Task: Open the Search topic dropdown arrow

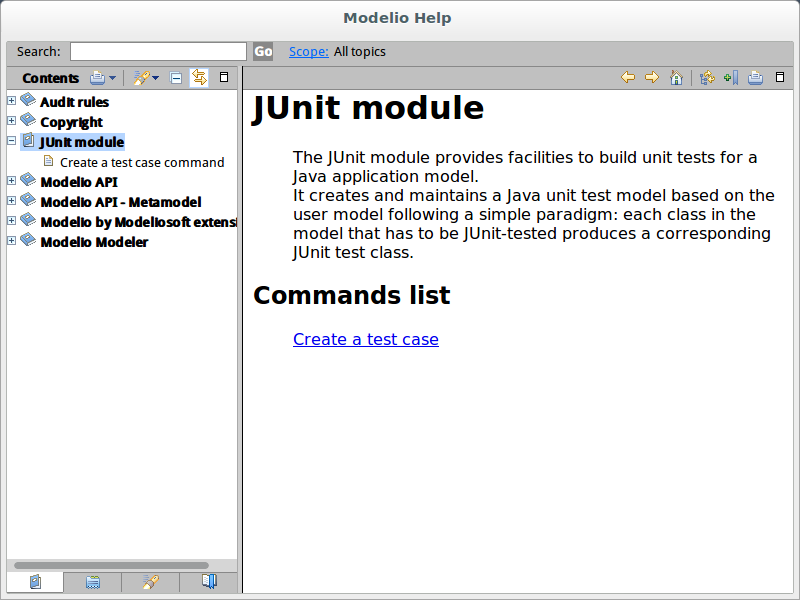Action: pos(156,78)
